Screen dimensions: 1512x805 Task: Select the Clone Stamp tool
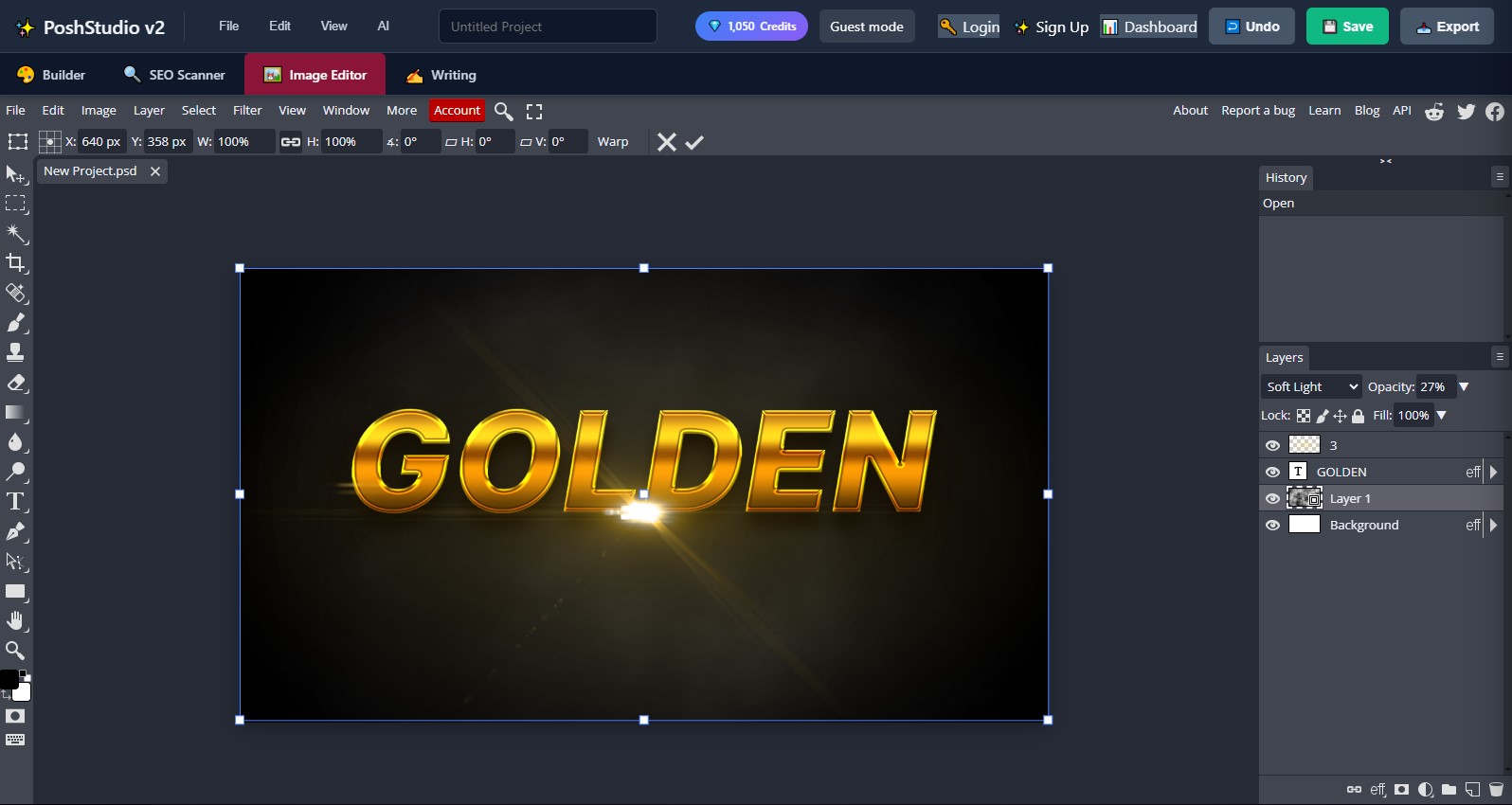(16, 352)
